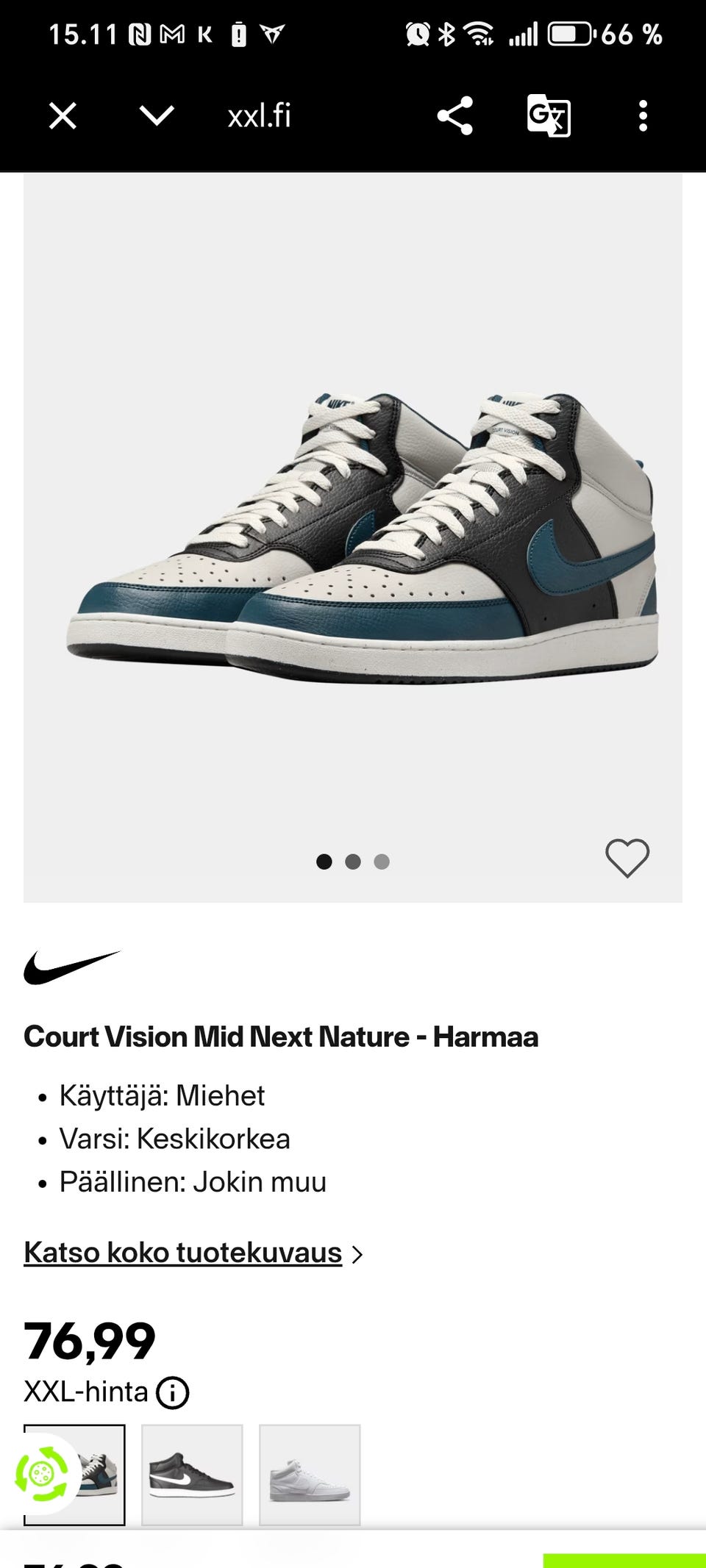Tap the xxl.fi address text
Screen dimensions: 706x1568
tap(260, 115)
